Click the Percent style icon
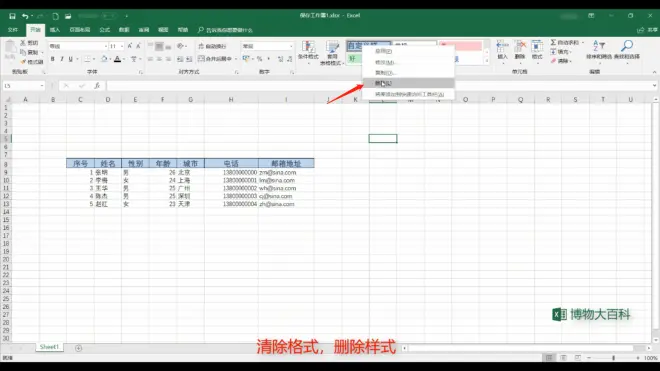 [x=260, y=59]
